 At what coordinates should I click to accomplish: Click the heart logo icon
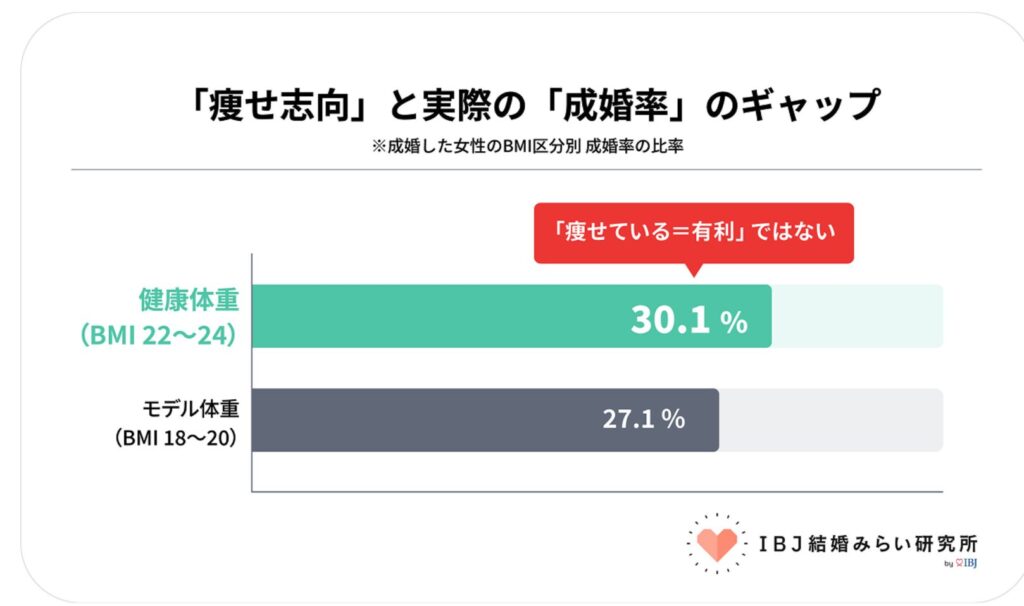(716, 543)
